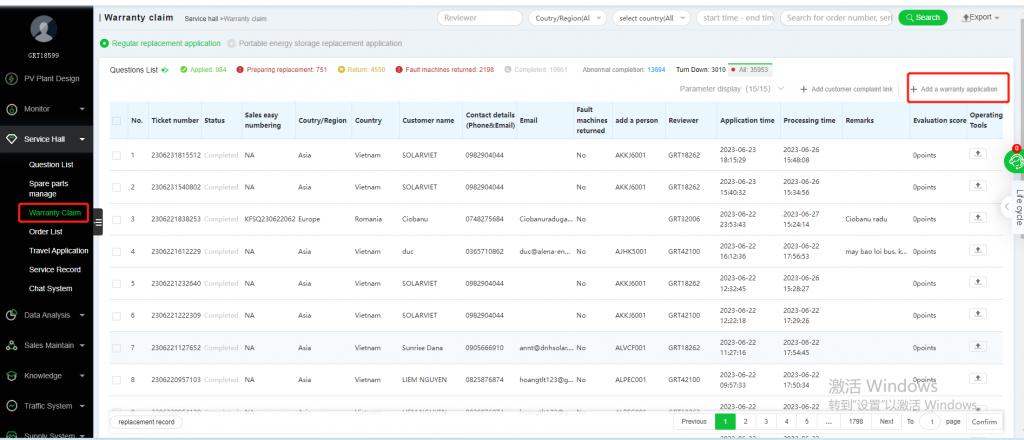Expand the Knowledge menu
Image resolution: width=1024 pixels, height=440 pixels.
[82, 376]
